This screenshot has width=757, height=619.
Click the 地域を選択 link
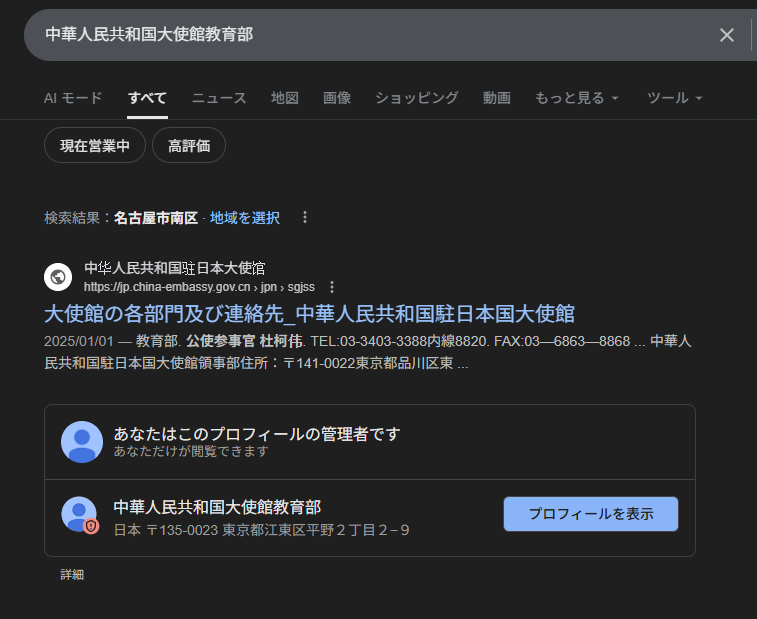click(x=245, y=218)
